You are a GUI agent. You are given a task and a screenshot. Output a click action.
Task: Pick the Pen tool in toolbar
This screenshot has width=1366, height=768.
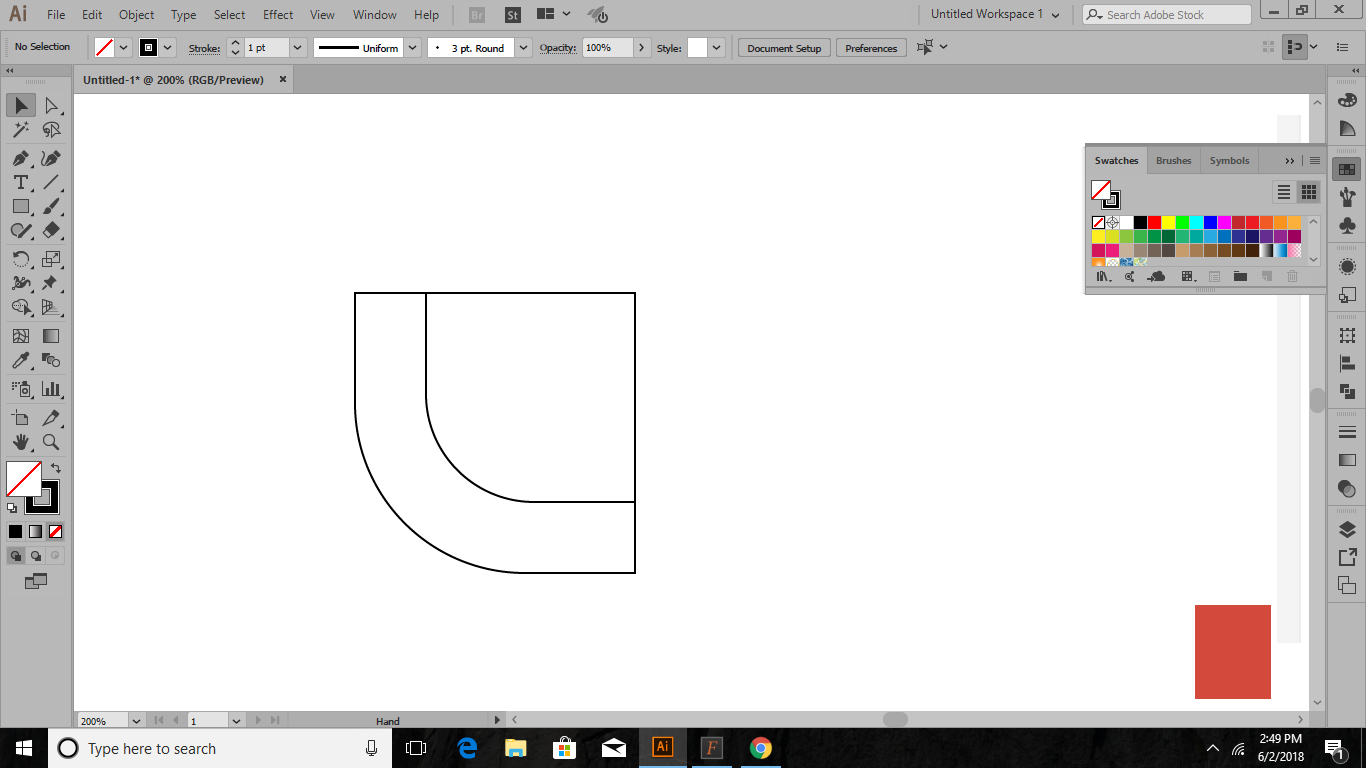[x=20, y=159]
